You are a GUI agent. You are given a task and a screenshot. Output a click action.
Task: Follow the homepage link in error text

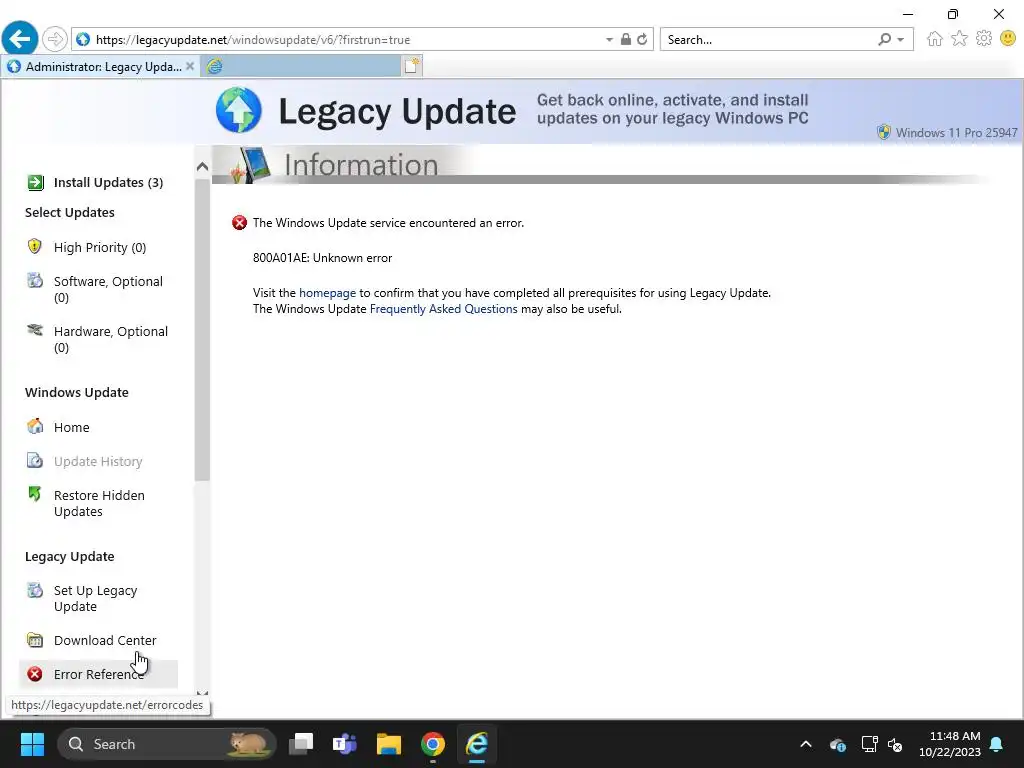coord(327,293)
